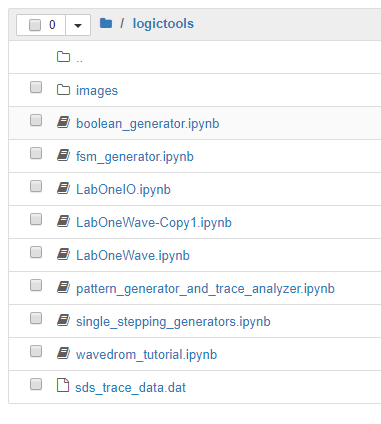The height and width of the screenshot is (424, 381).
Task: Click the parent directory folder icon
Action: [63, 57]
